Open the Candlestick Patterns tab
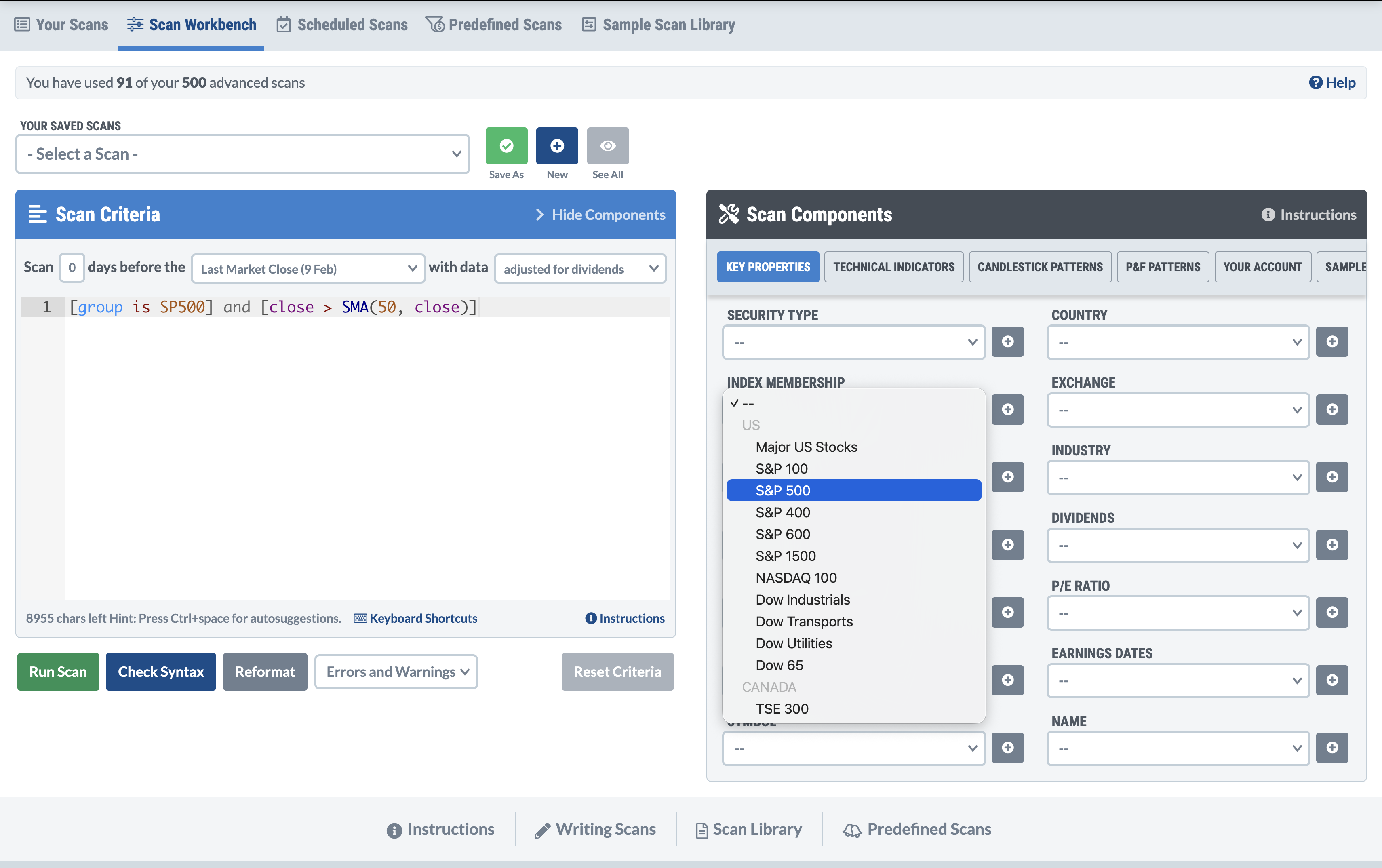This screenshot has height=868, width=1382. click(x=1040, y=267)
